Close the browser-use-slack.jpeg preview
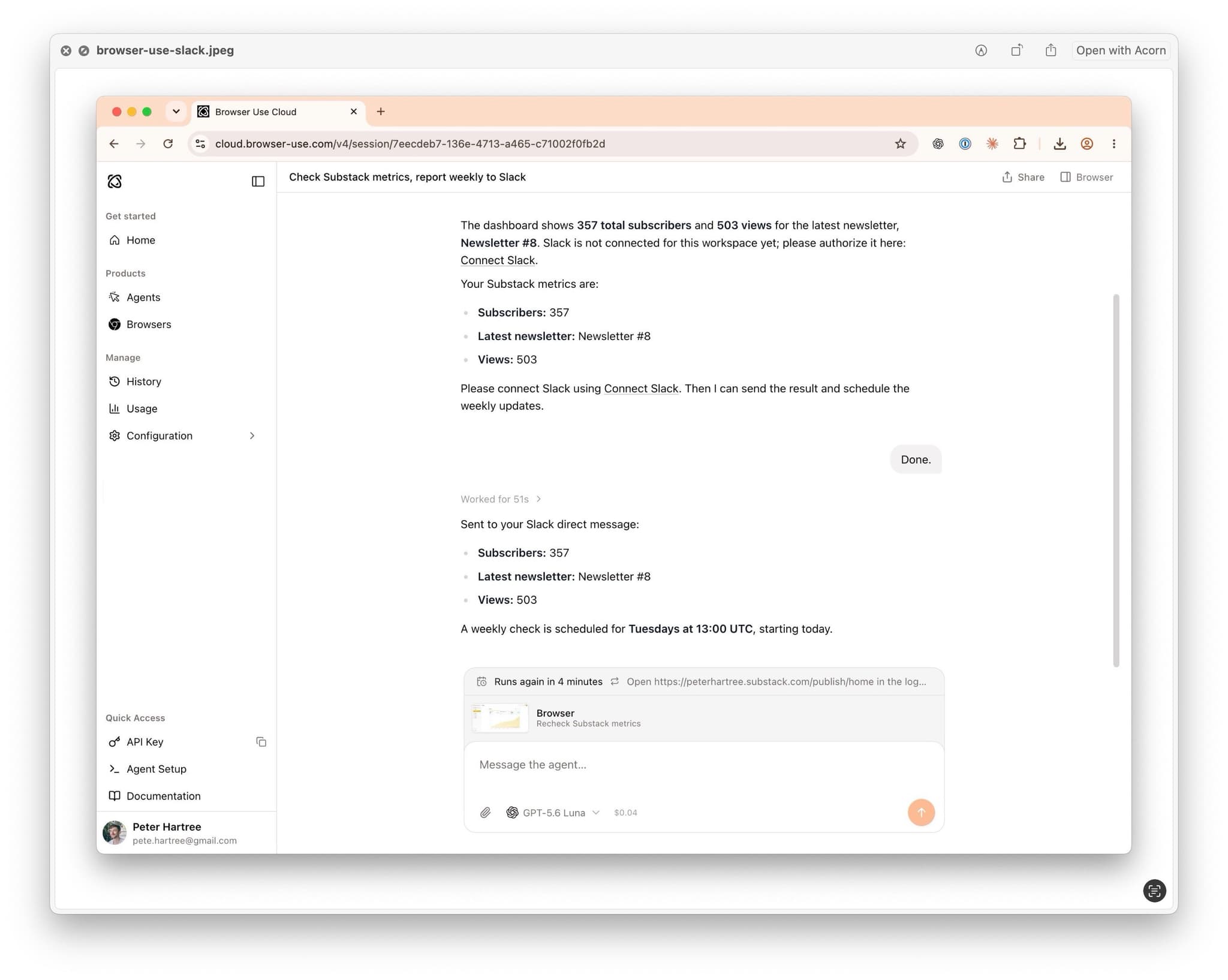The width and height of the screenshot is (1228, 980). 66,51
